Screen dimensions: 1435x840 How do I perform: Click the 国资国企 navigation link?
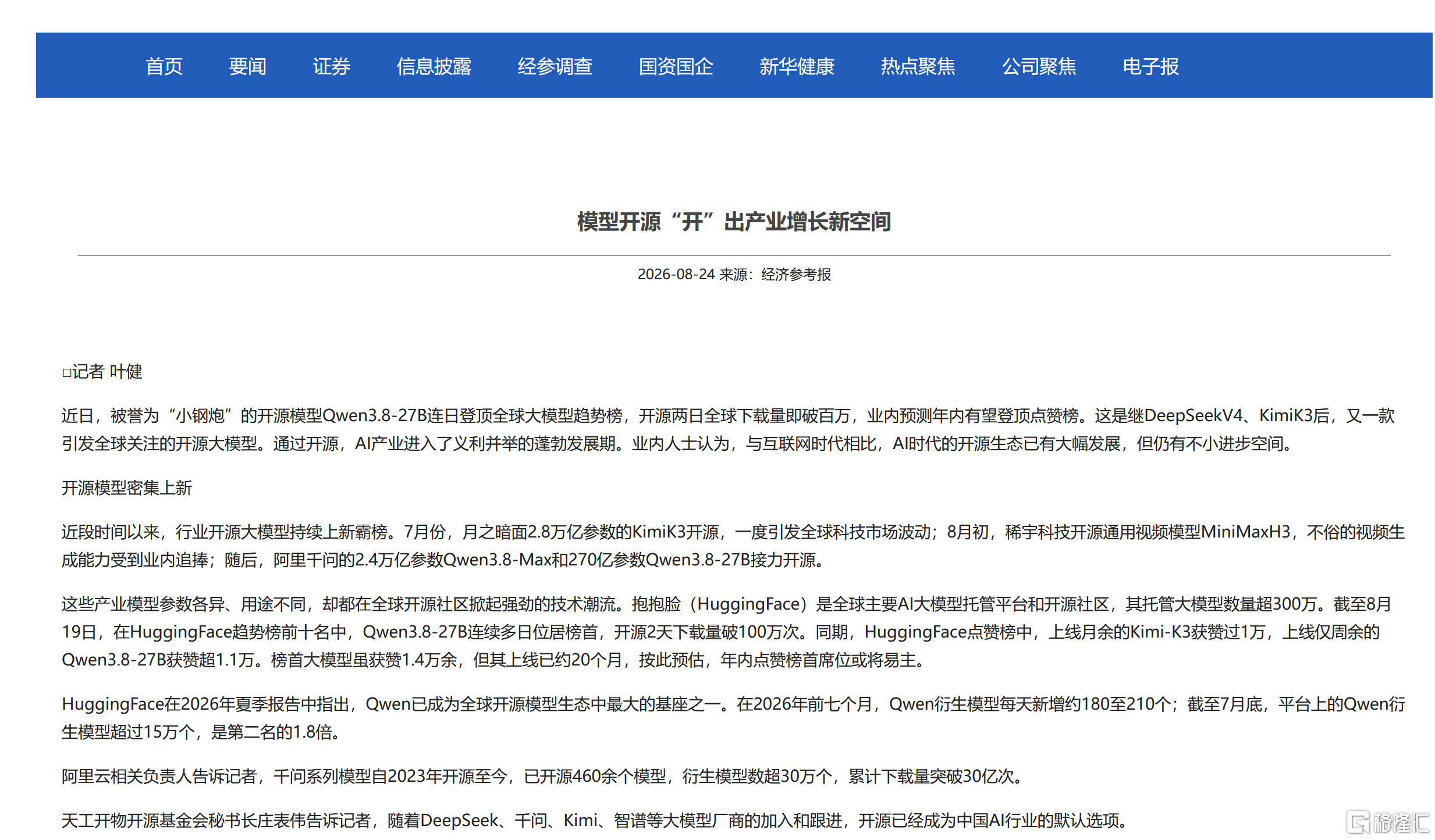pos(676,66)
